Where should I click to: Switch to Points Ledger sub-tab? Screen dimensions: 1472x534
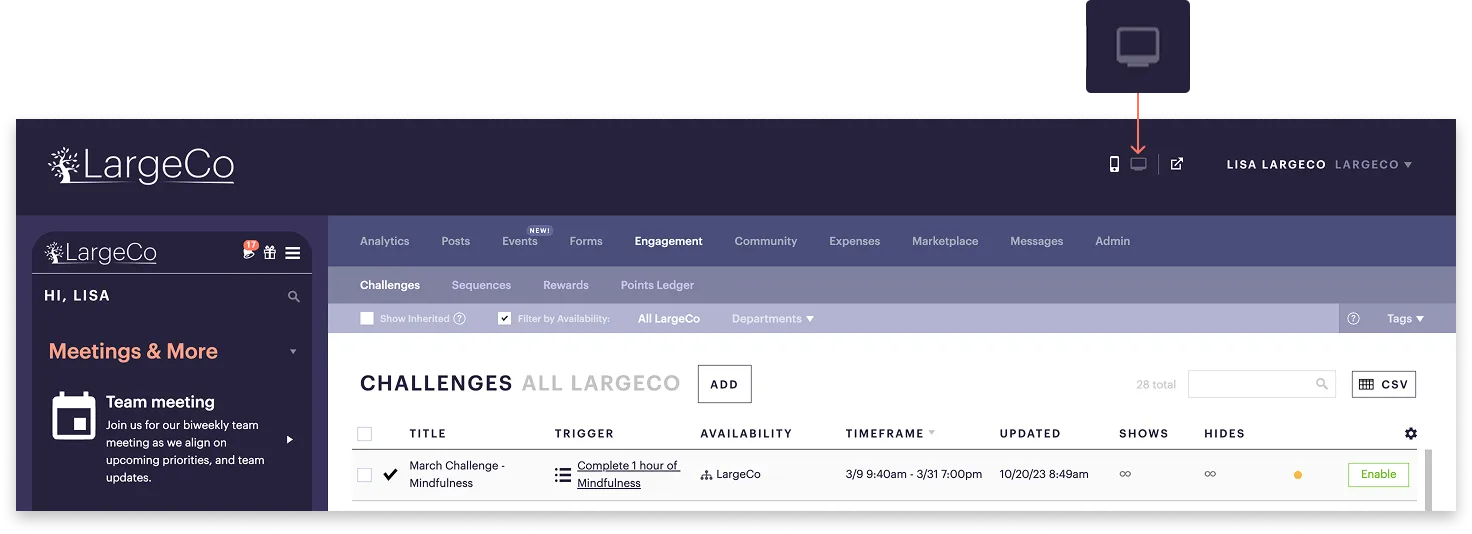(657, 285)
